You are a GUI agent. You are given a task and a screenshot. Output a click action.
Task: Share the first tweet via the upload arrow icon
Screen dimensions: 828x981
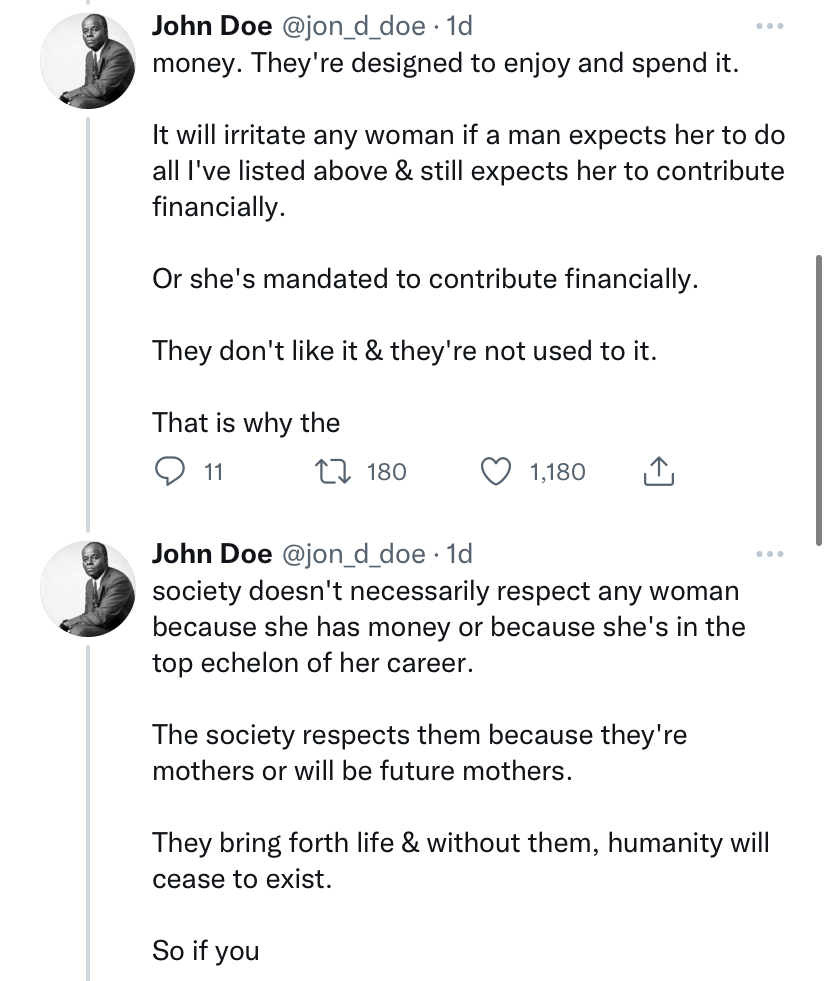[656, 471]
